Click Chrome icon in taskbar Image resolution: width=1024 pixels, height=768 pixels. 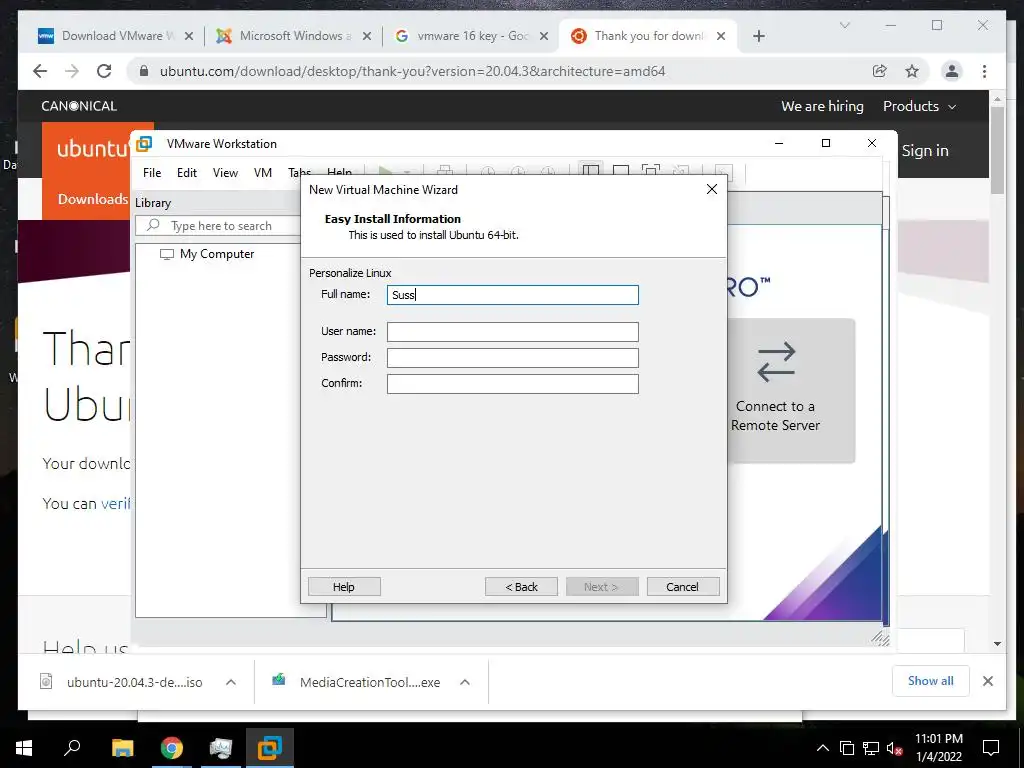point(172,748)
